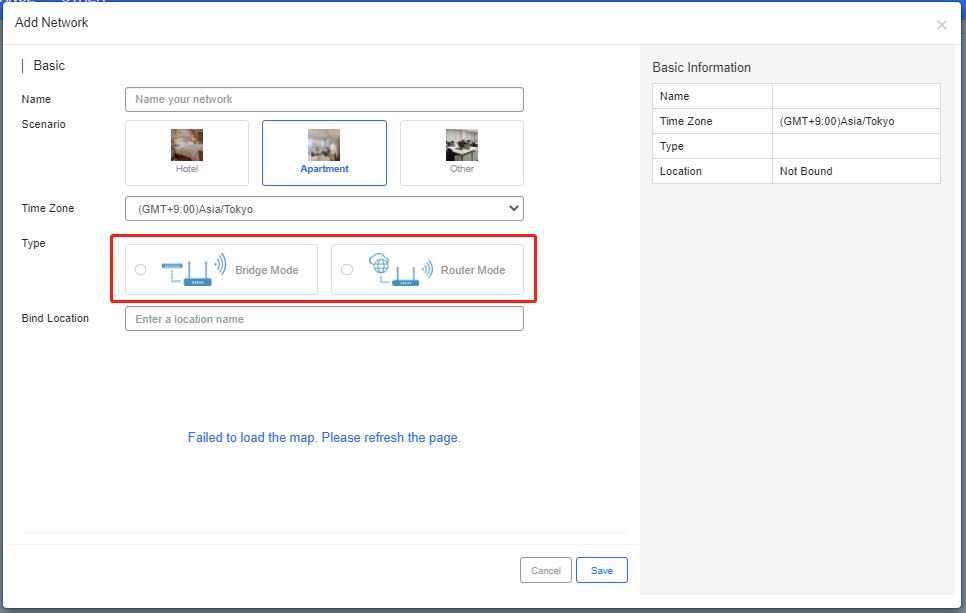
Task: Click the Bind Location label
Action: click(x=55, y=319)
